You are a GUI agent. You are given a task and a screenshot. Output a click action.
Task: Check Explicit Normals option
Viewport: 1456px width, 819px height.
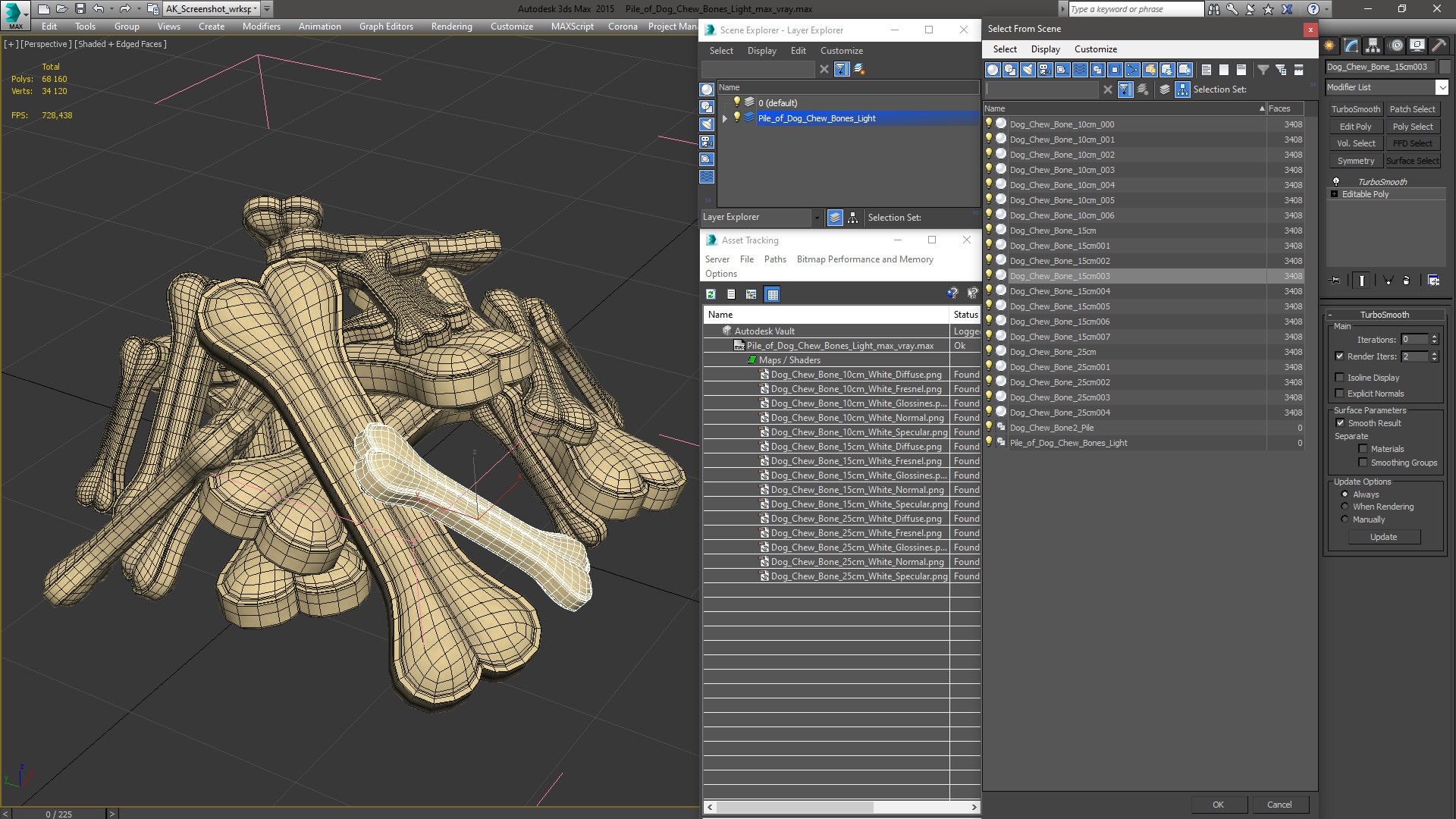coord(1339,394)
